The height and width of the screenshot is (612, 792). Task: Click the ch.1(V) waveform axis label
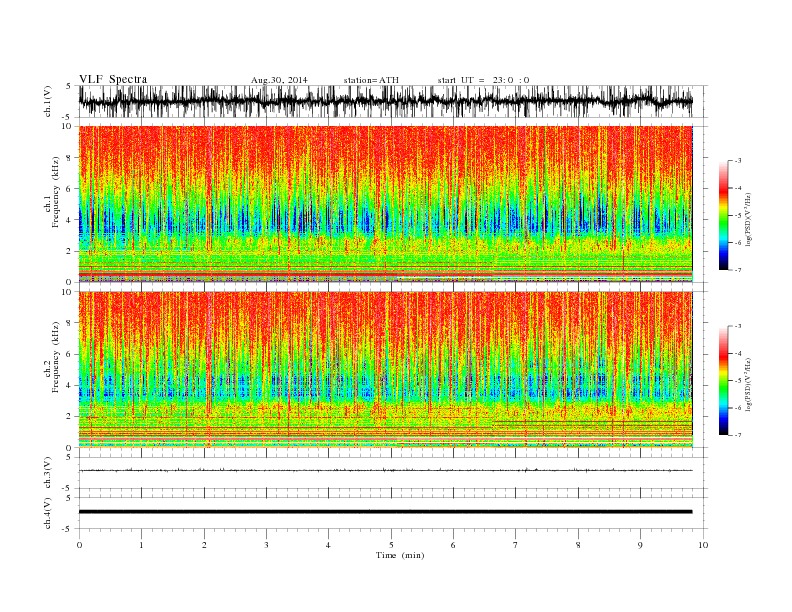click(48, 101)
